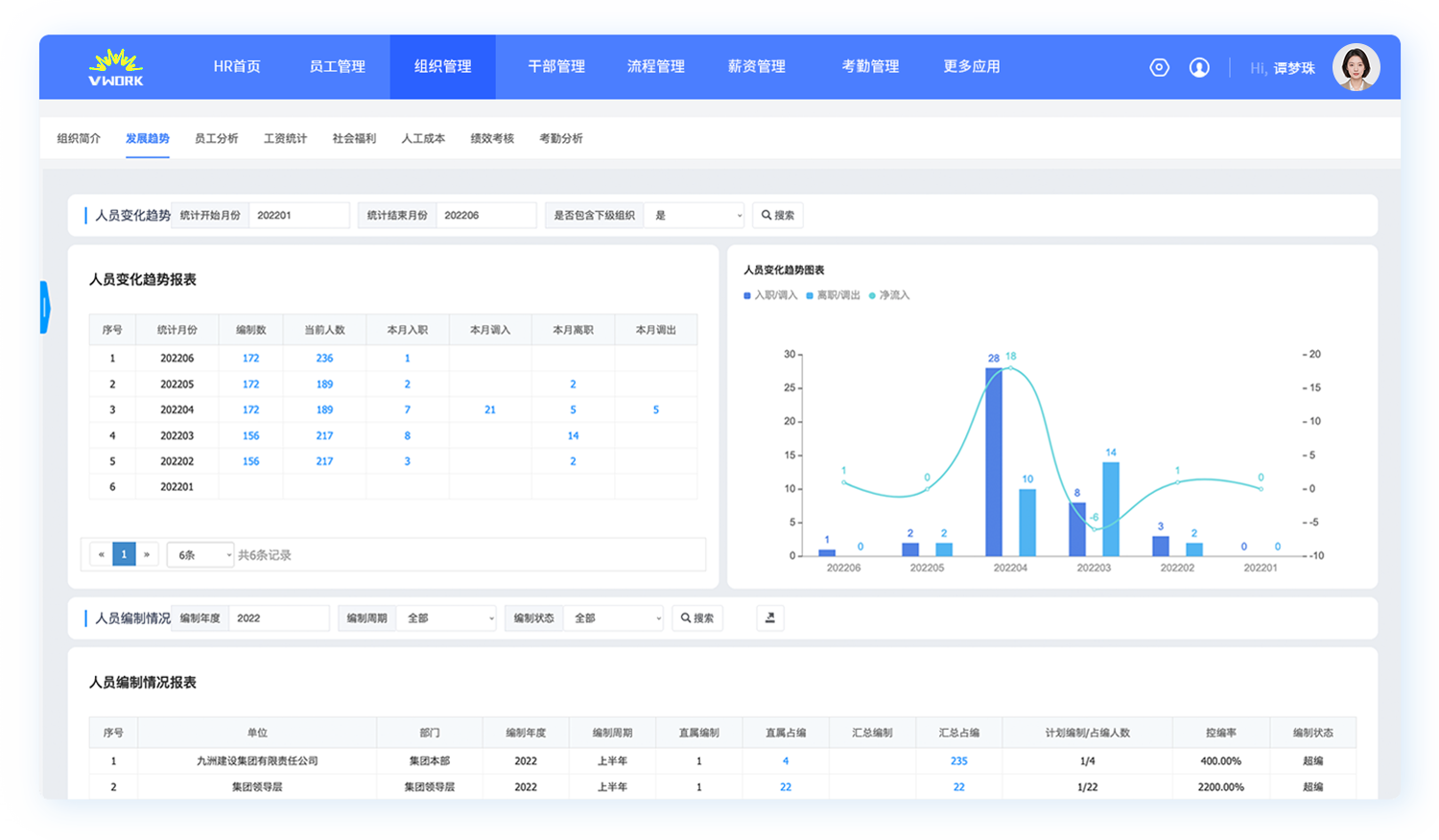1439x840 pixels.
Task: Click the export icon beside search
Action: pos(769,618)
